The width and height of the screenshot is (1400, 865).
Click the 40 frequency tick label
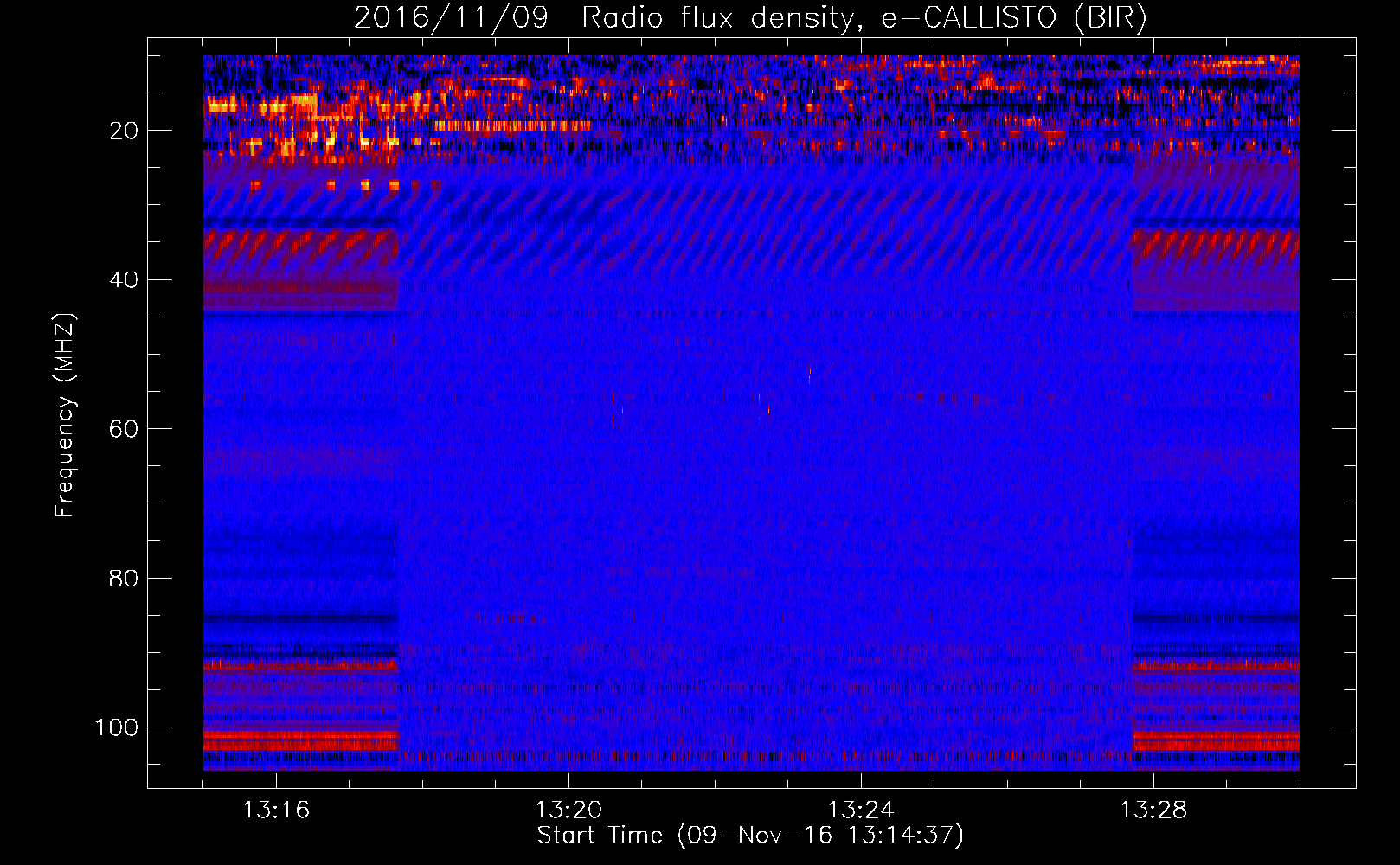pyautogui.click(x=124, y=280)
